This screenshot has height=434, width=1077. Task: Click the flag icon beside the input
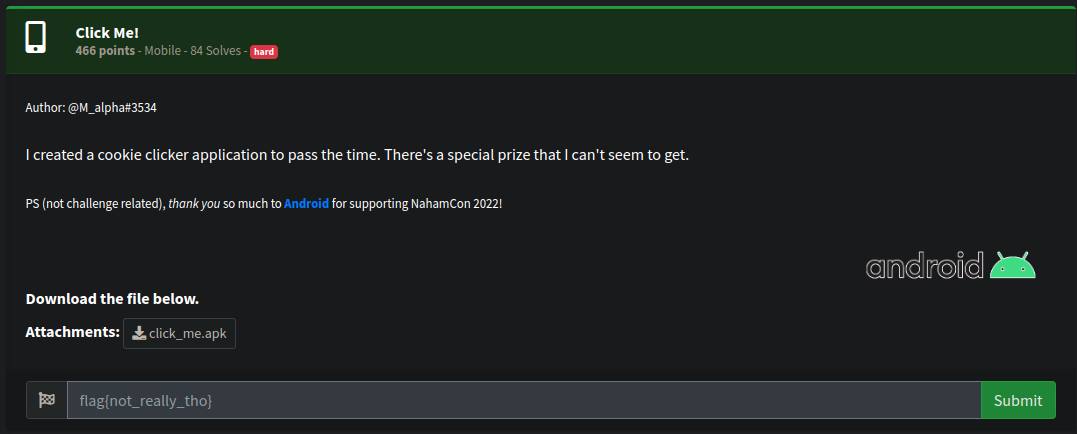(x=46, y=400)
